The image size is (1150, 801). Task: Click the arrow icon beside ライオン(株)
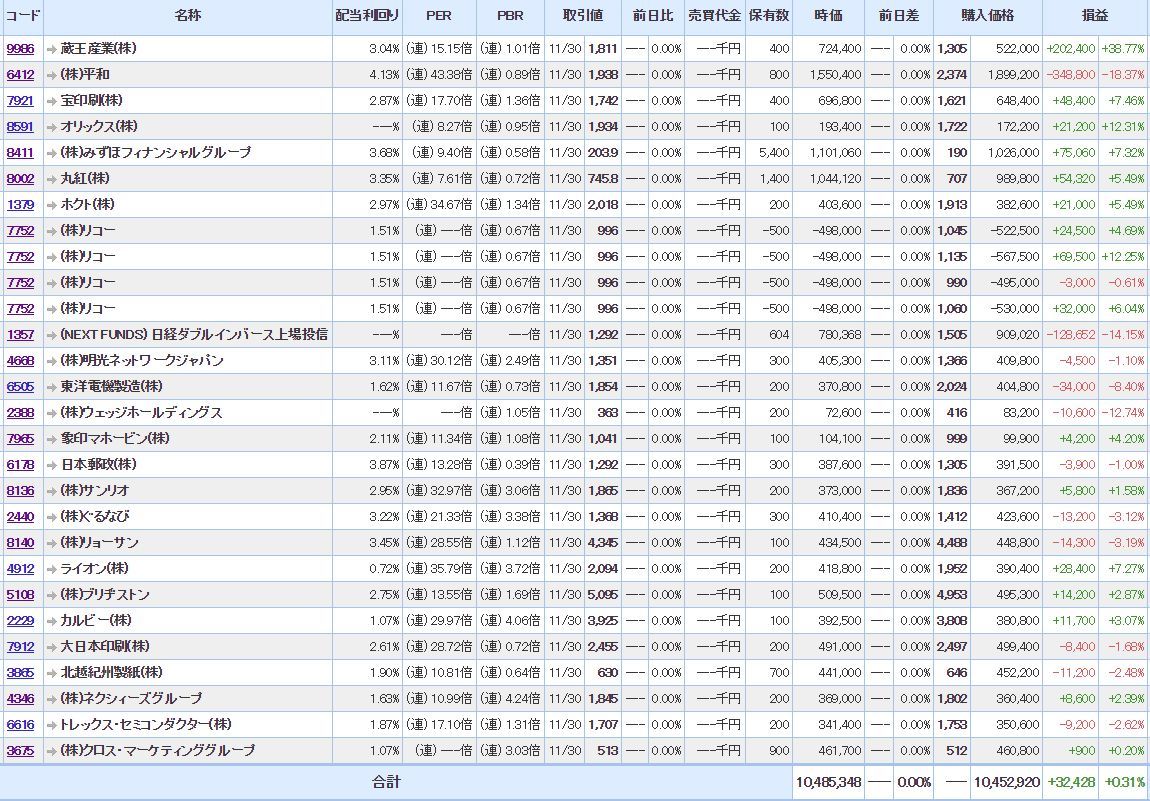(52, 569)
